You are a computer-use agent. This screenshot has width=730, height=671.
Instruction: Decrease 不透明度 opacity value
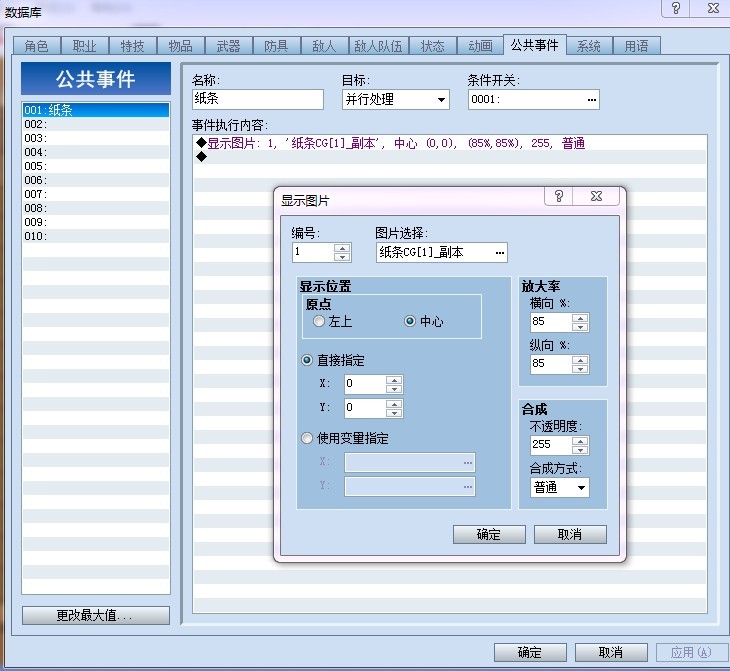(580, 450)
